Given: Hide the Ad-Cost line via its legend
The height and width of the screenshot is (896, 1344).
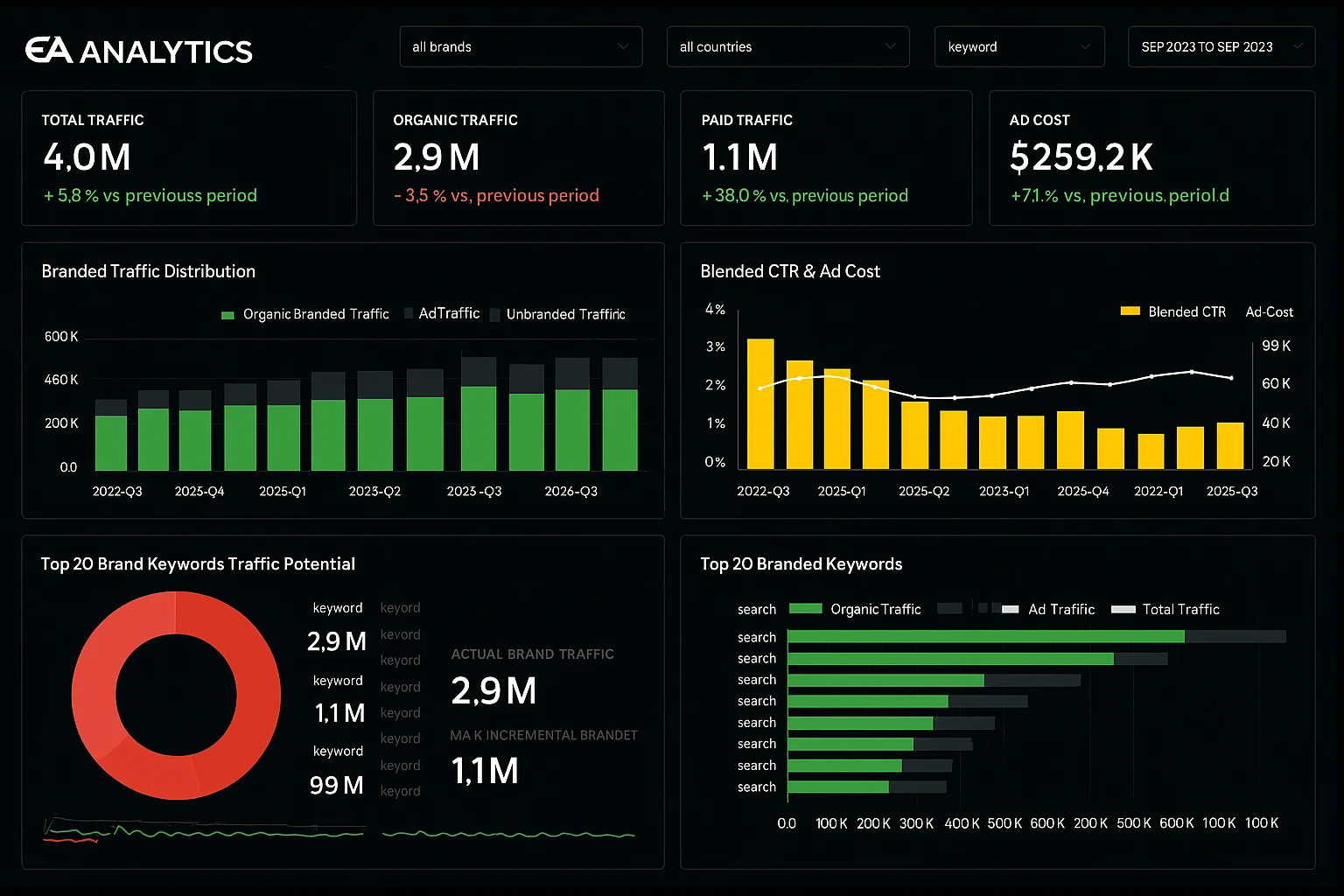Looking at the screenshot, I should pos(1269,311).
